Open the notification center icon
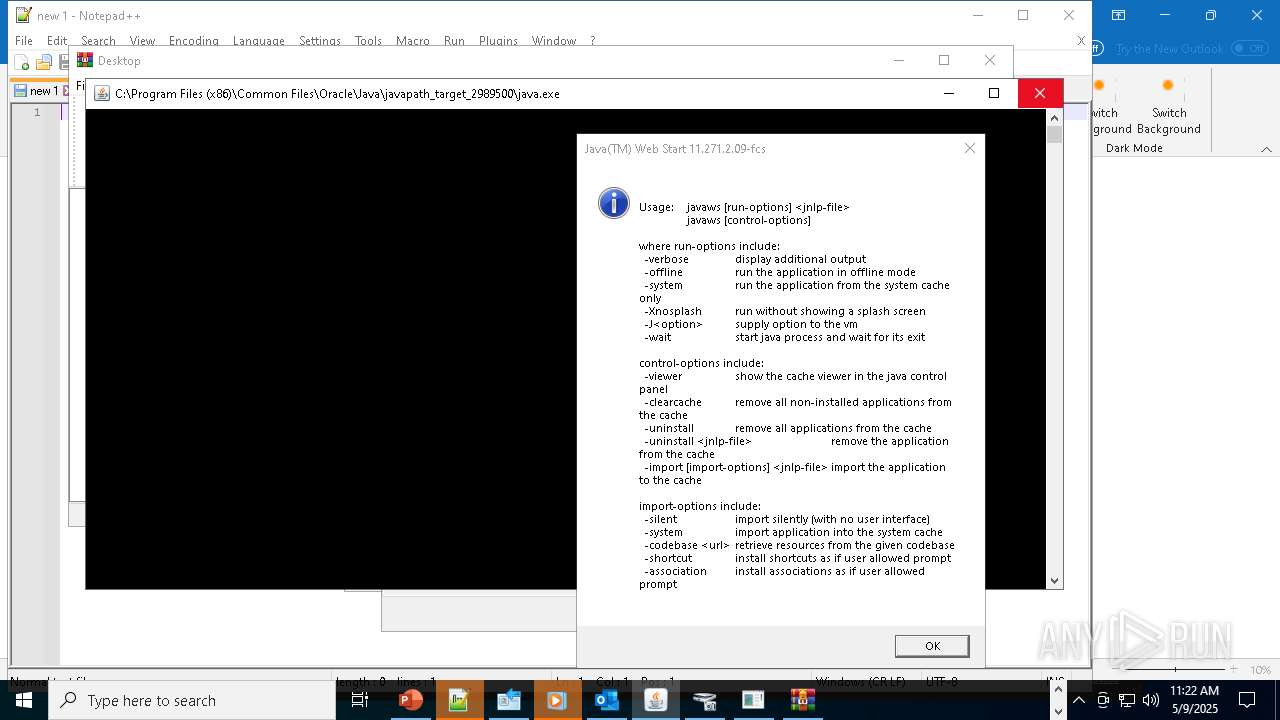The image size is (1280, 720). click(x=1247, y=700)
